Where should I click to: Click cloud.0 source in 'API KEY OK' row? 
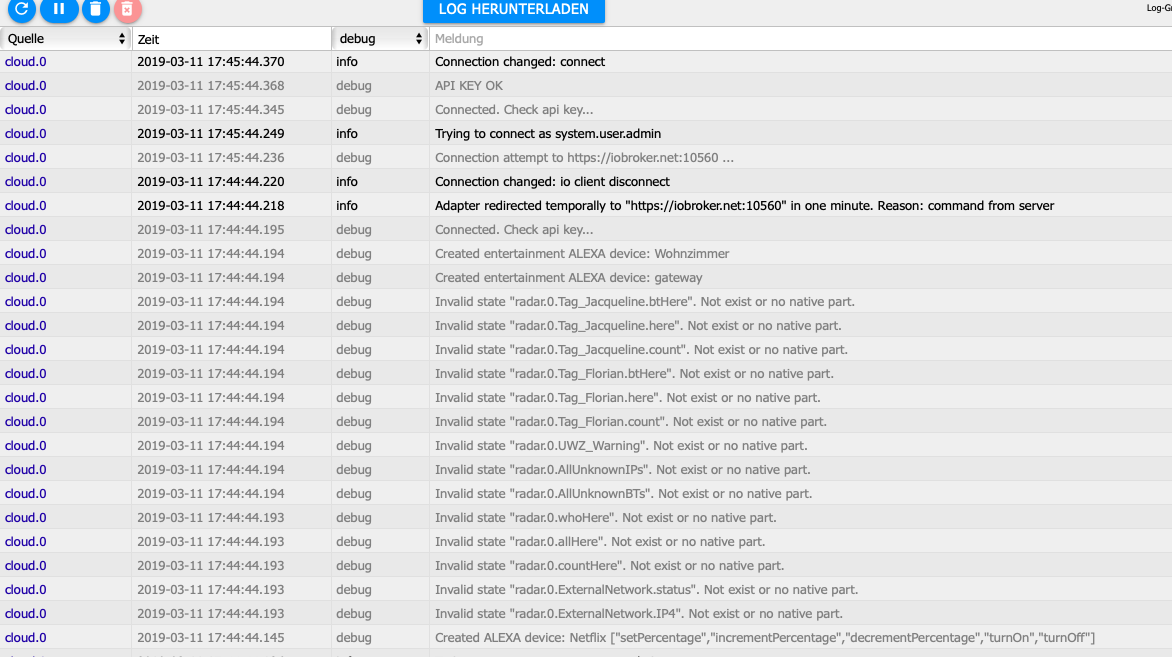point(25,86)
